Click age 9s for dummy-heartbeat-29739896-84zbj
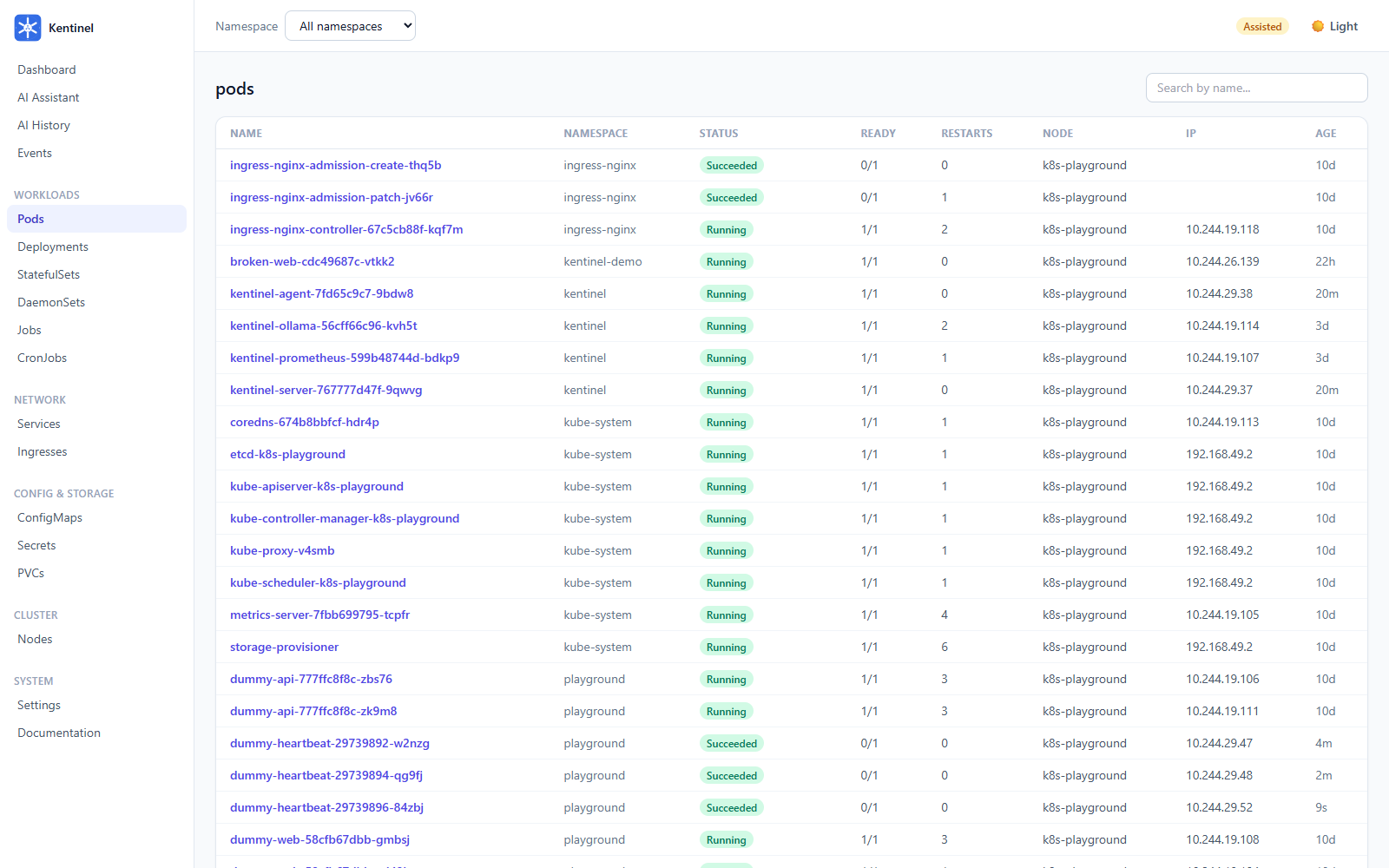The image size is (1389, 868). tap(1321, 807)
